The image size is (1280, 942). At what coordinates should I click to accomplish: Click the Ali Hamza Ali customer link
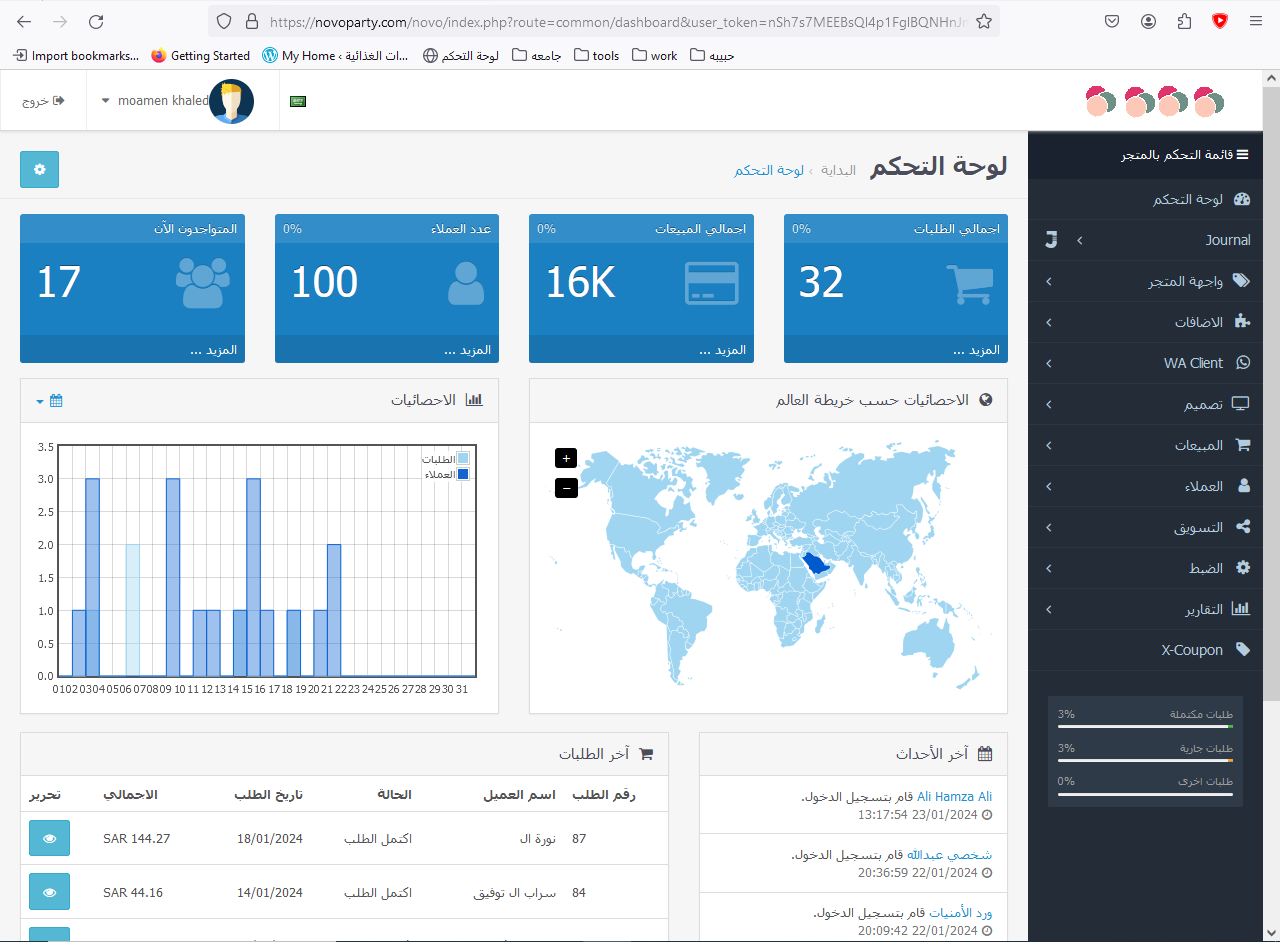pyautogui.click(x=955, y=797)
